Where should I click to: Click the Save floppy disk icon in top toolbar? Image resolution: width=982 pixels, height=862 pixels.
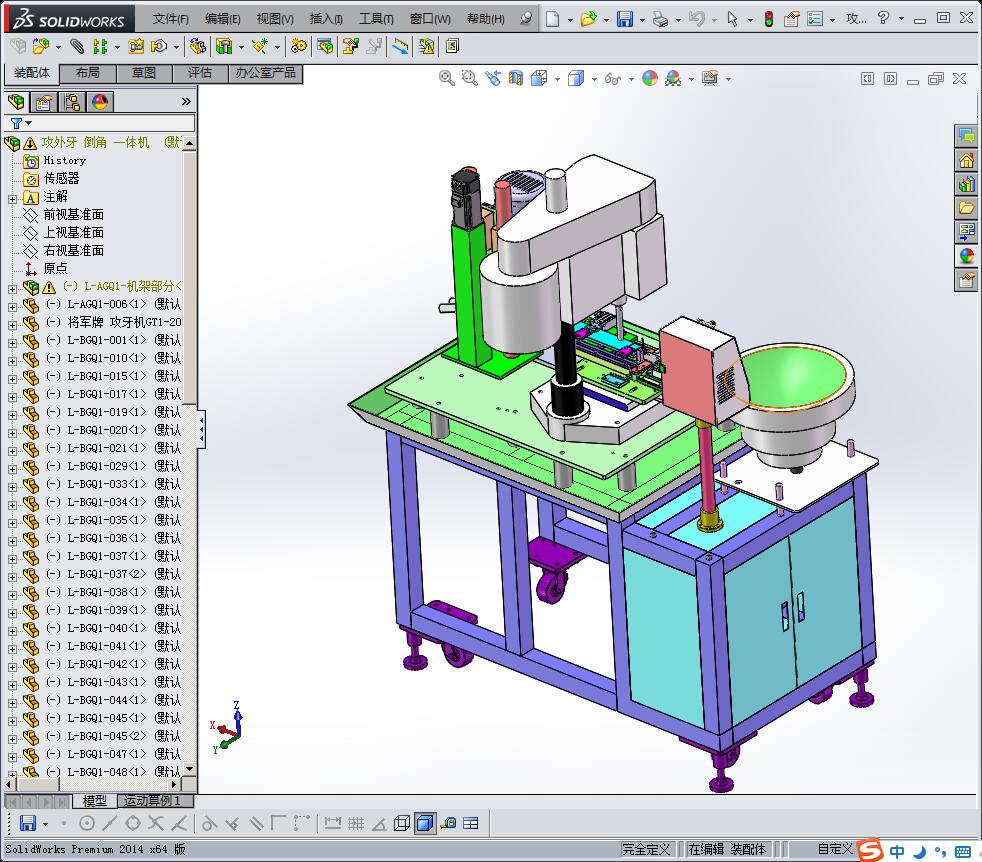pos(624,19)
